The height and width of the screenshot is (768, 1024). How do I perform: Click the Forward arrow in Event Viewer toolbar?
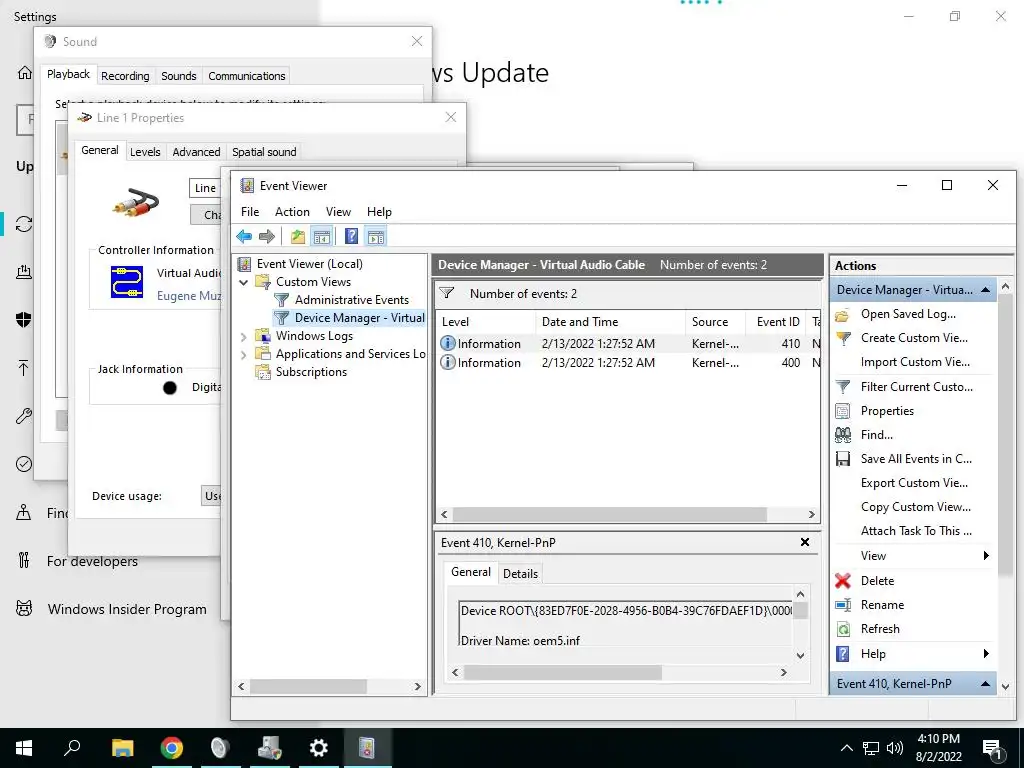pos(266,236)
